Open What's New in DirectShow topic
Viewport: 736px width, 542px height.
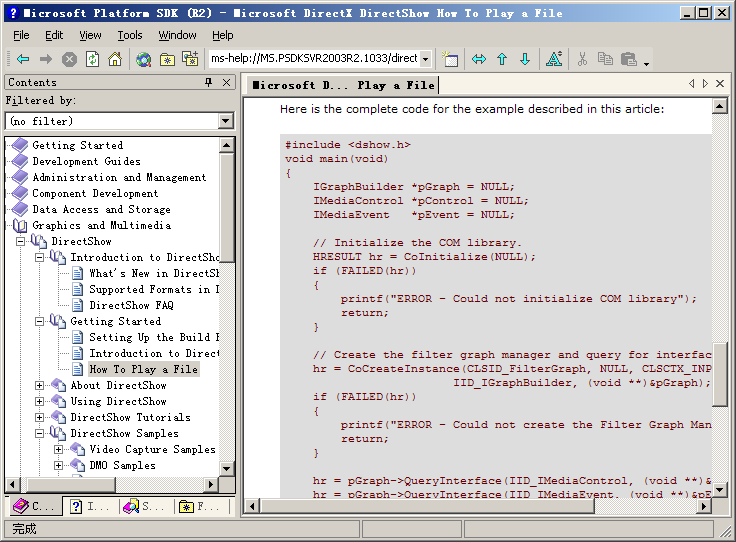154,274
